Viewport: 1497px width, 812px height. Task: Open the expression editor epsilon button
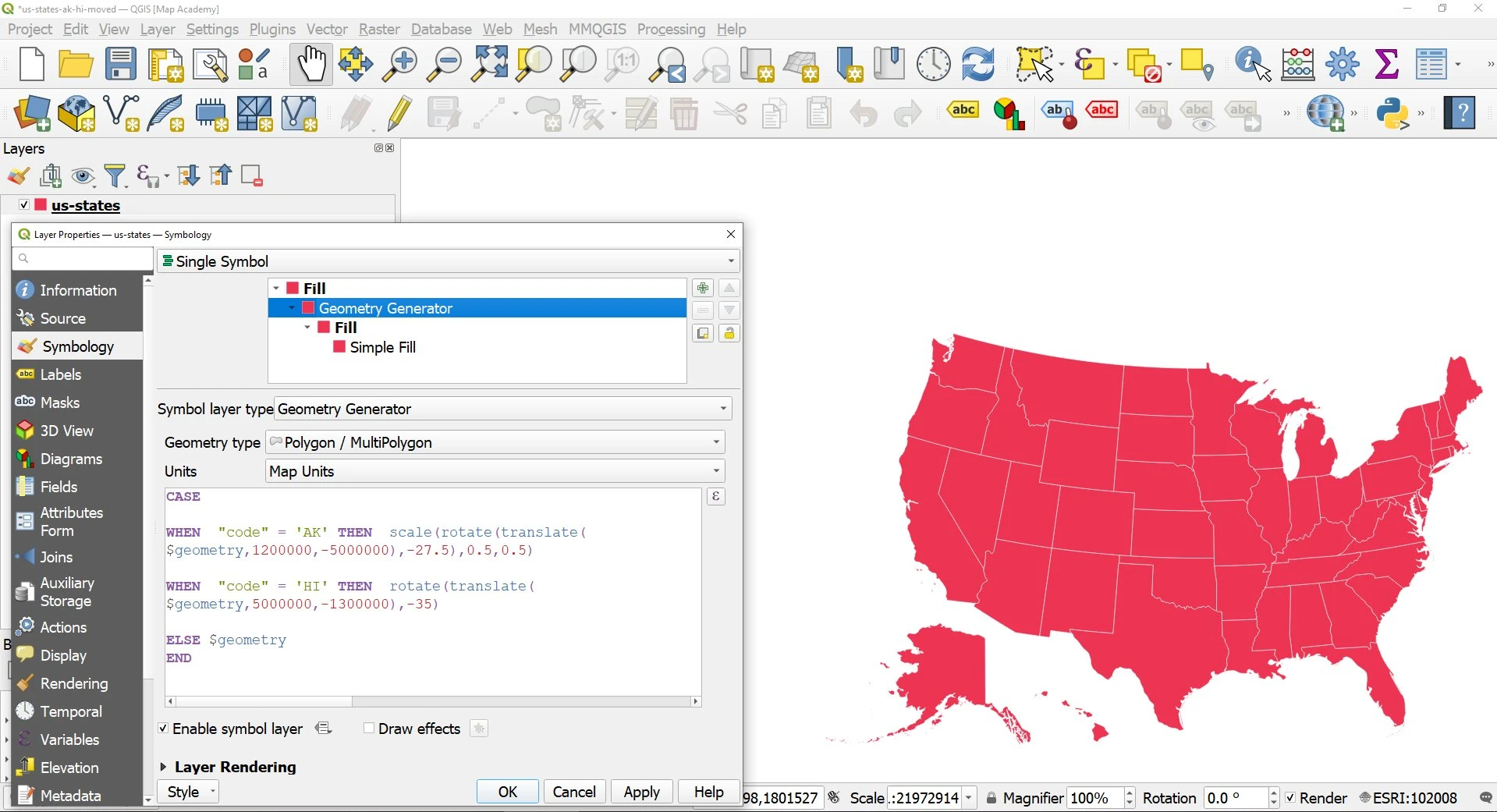715,497
